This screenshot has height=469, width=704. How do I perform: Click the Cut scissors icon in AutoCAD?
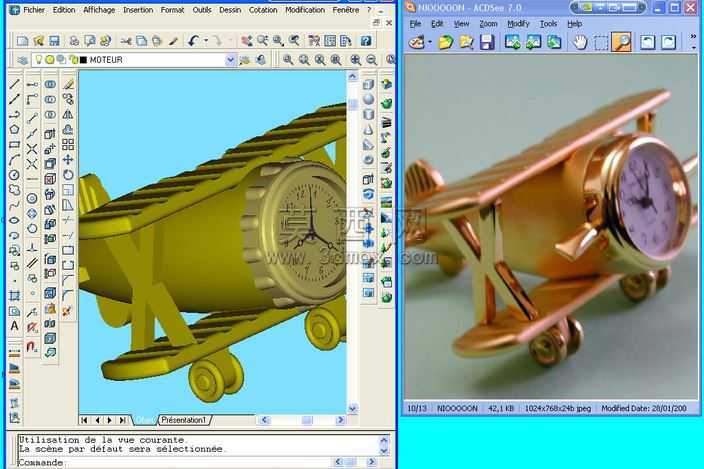pos(126,41)
